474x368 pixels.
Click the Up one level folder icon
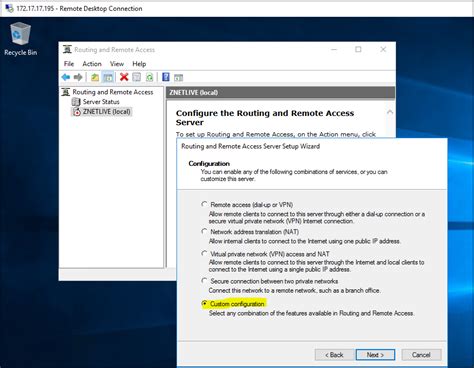coord(95,77)
